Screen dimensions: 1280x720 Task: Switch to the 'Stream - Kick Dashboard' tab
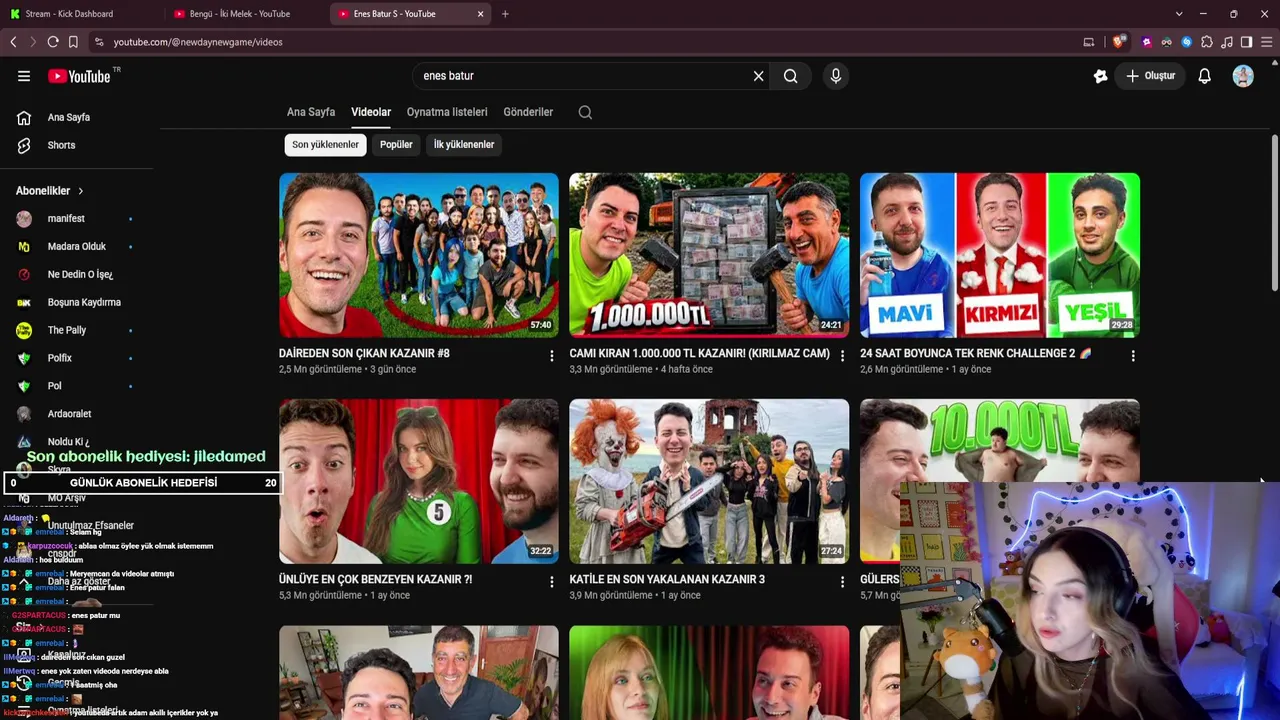click(x=80, y=14)
